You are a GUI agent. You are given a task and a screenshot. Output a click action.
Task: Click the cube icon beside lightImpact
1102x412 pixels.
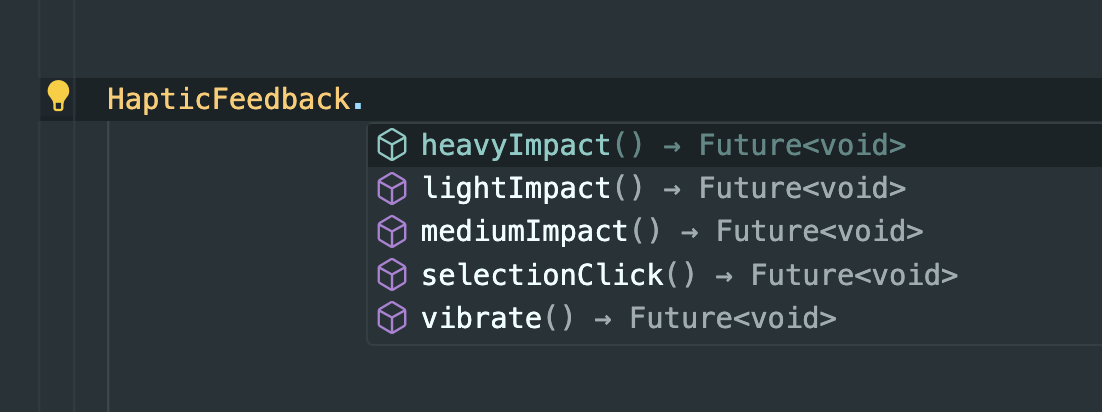(x=392, y=188)
